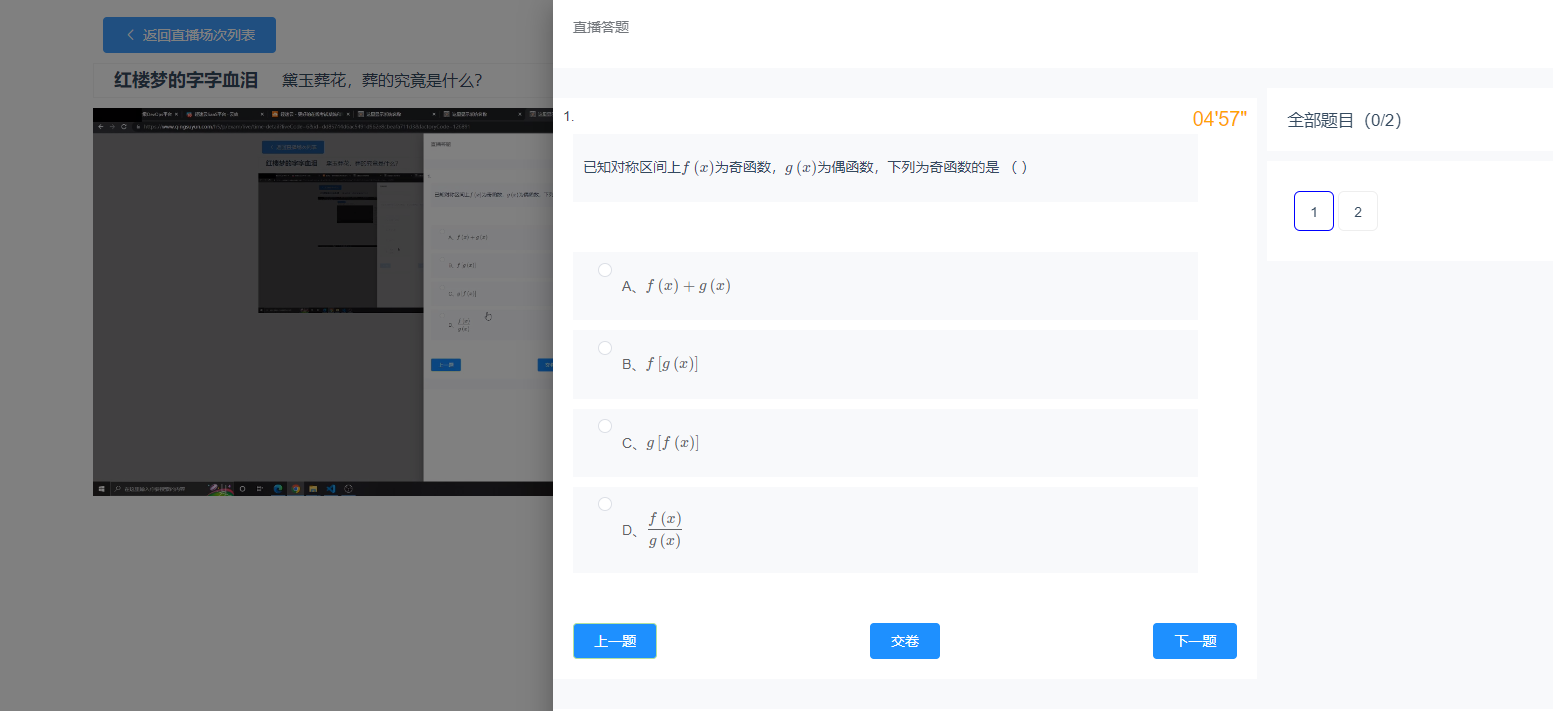Go back via 返回直播场次列表 button
The height and width of the screenshot is (711, 1553).
pyautogui.click(x=189, y=35)
